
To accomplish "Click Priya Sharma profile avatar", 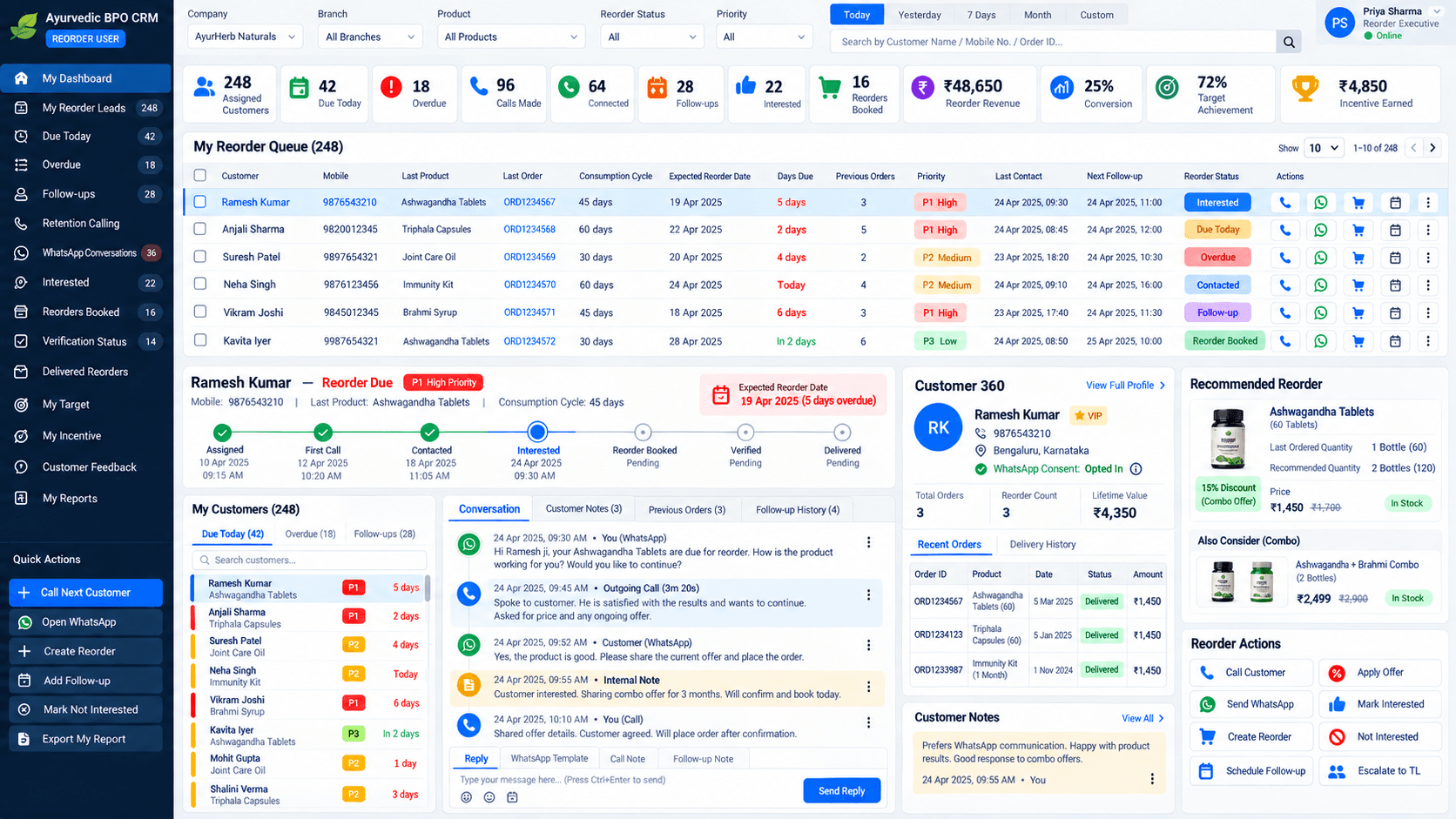I will (x=1339, y=23).
